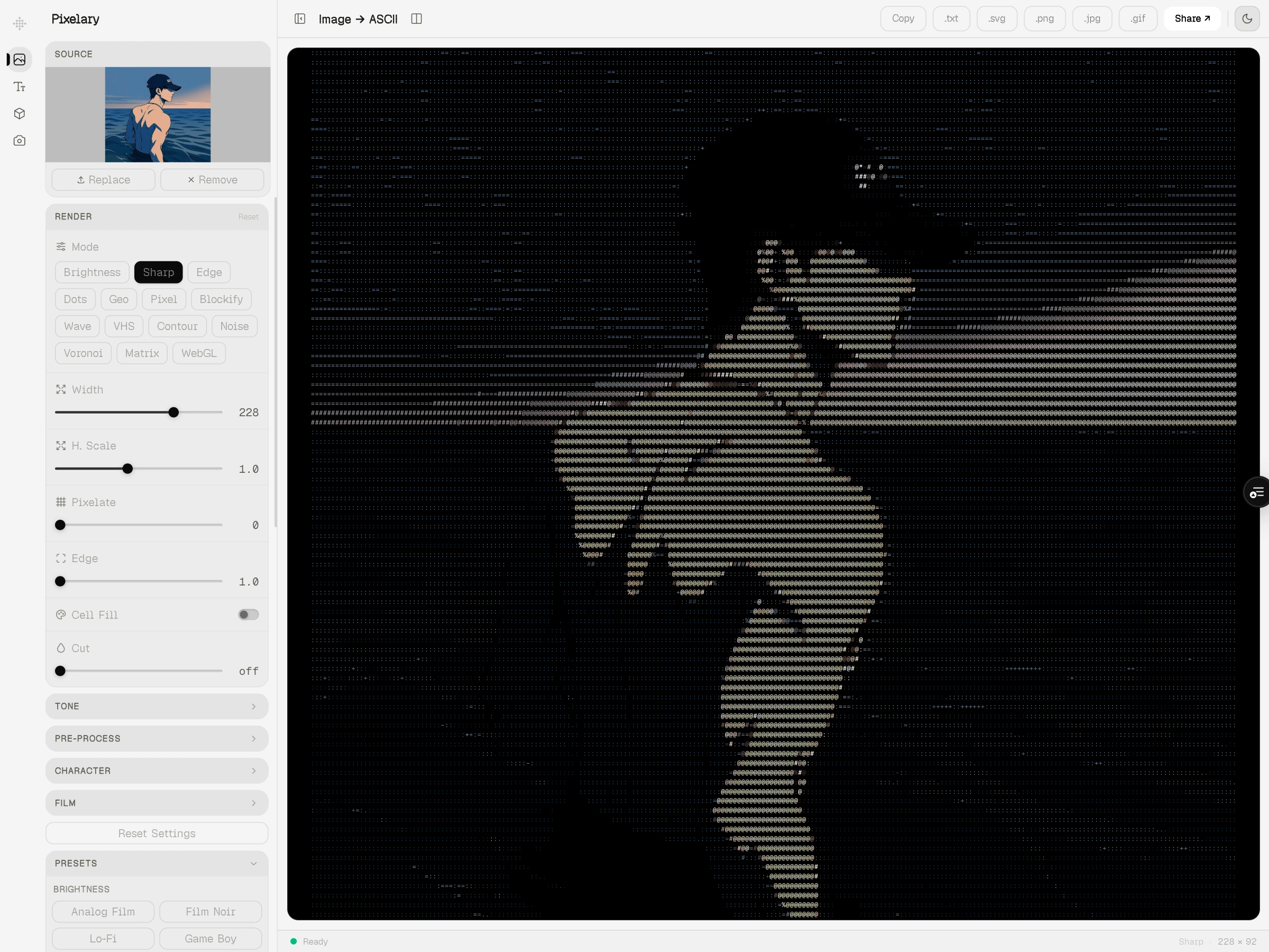This screenshot has height=952, width=1269.
Task: Click the Pixelary dotted logo icon
Action: pyautogui.click(x=20, y=23)
